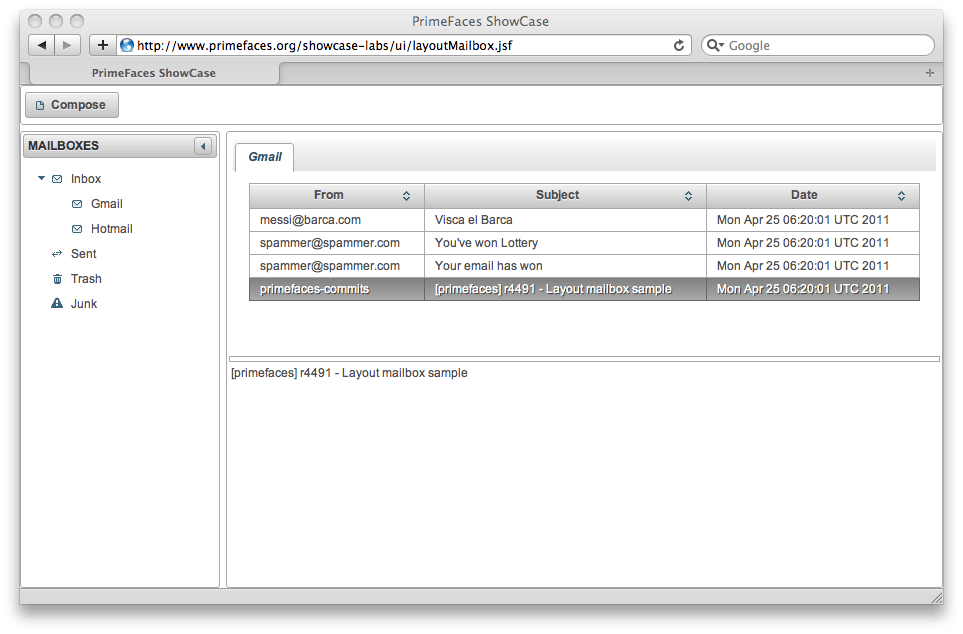963x634 pixels.
Task: Open Hotmail mailbox in tree
Action: (112, 229)
